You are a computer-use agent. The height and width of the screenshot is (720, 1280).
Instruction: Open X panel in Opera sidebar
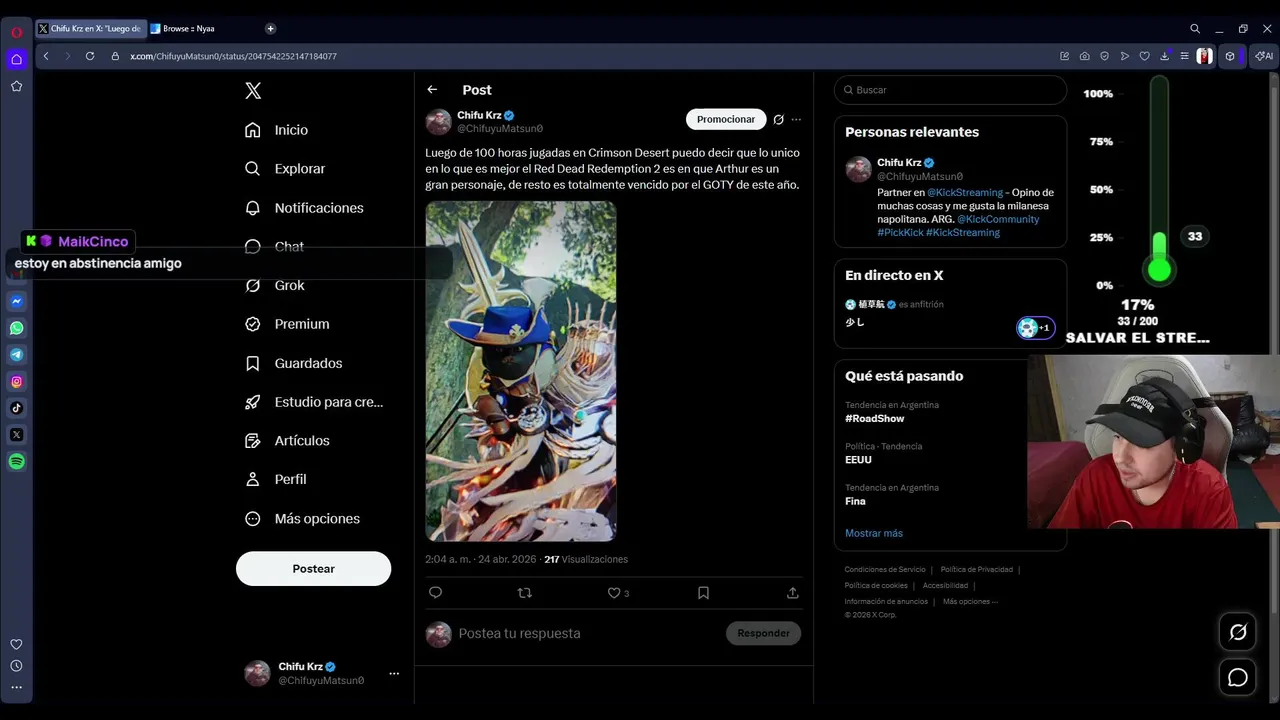[x=17, y=435]
